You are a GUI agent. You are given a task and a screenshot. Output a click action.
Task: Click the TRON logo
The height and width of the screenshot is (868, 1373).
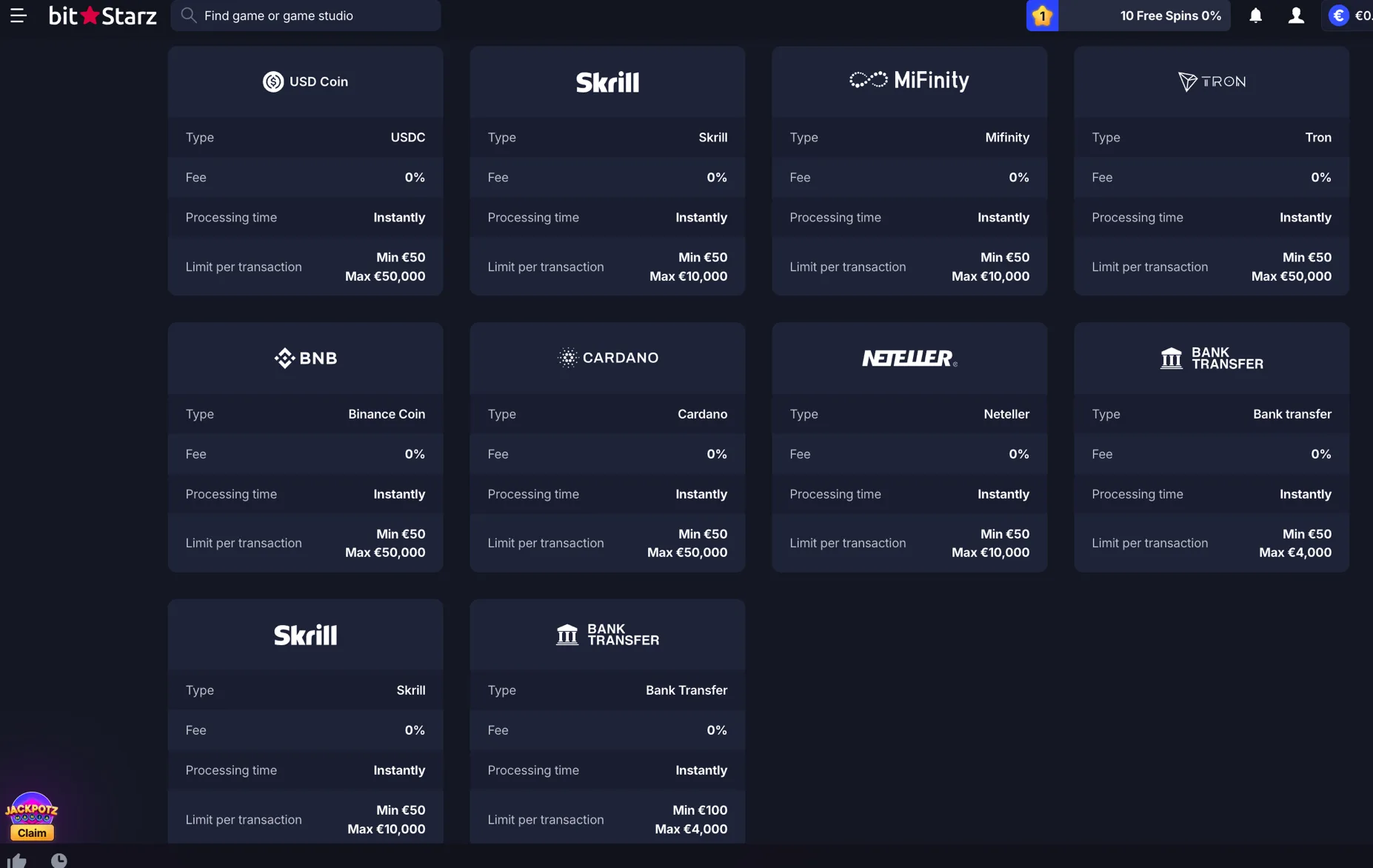[x=1212, y=81]
